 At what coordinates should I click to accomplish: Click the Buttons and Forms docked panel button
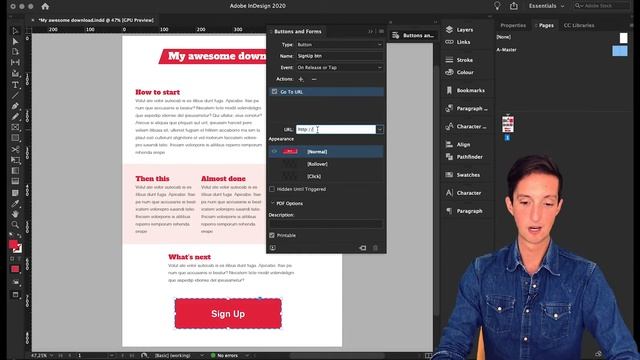413,36
